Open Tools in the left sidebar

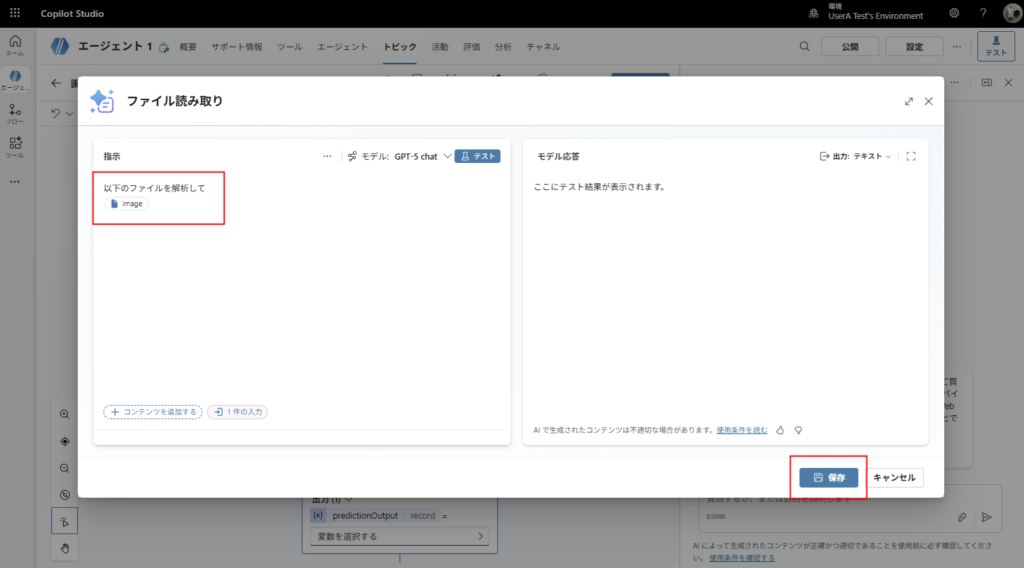[x=15, y=147]
